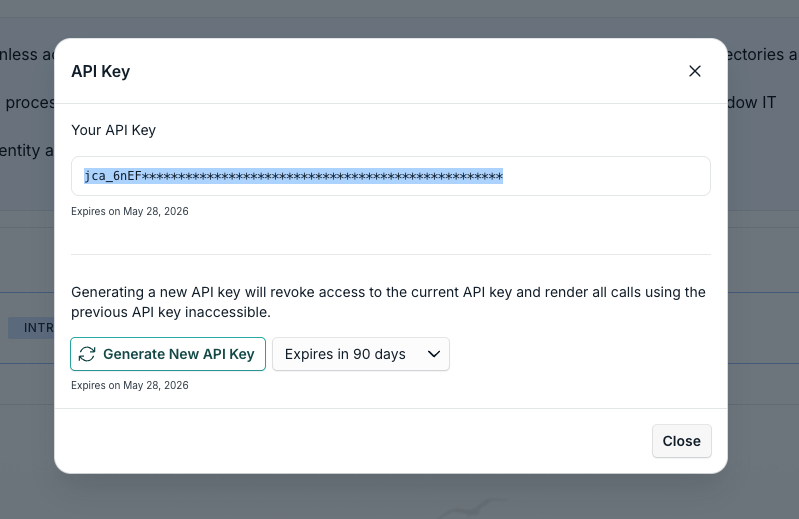This screenshot has width=799, height=519.
Task: Close the dialog with the X icon
Action: coord(695,71)
